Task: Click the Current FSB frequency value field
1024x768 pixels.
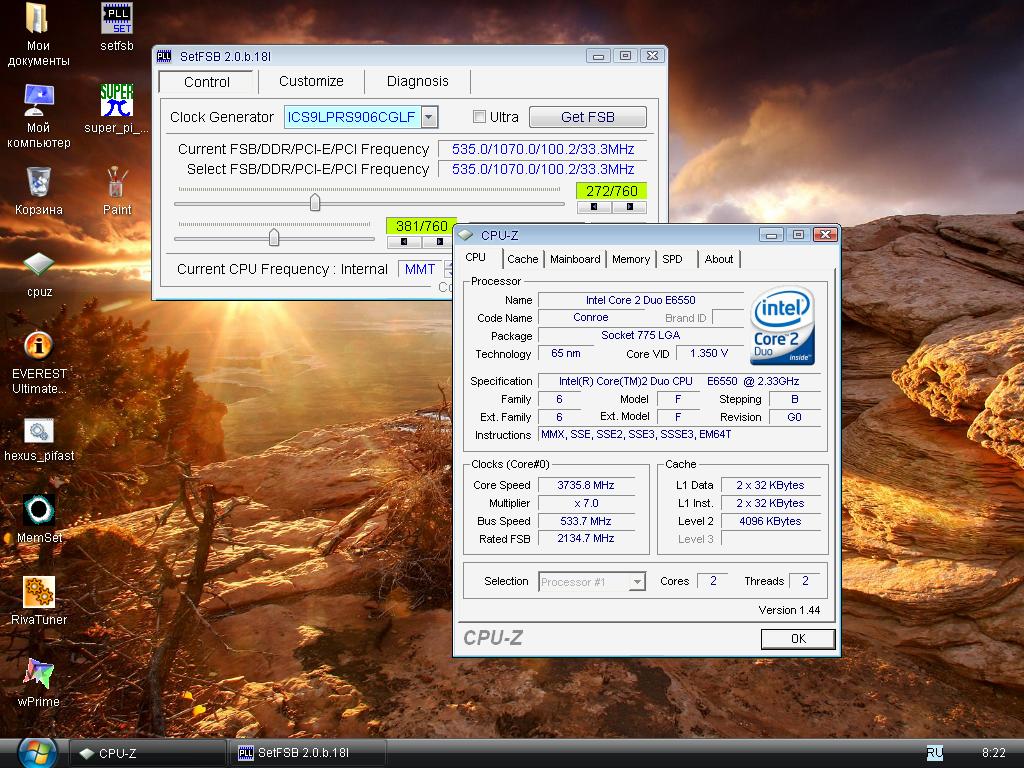Action: (x=543, y=149)
